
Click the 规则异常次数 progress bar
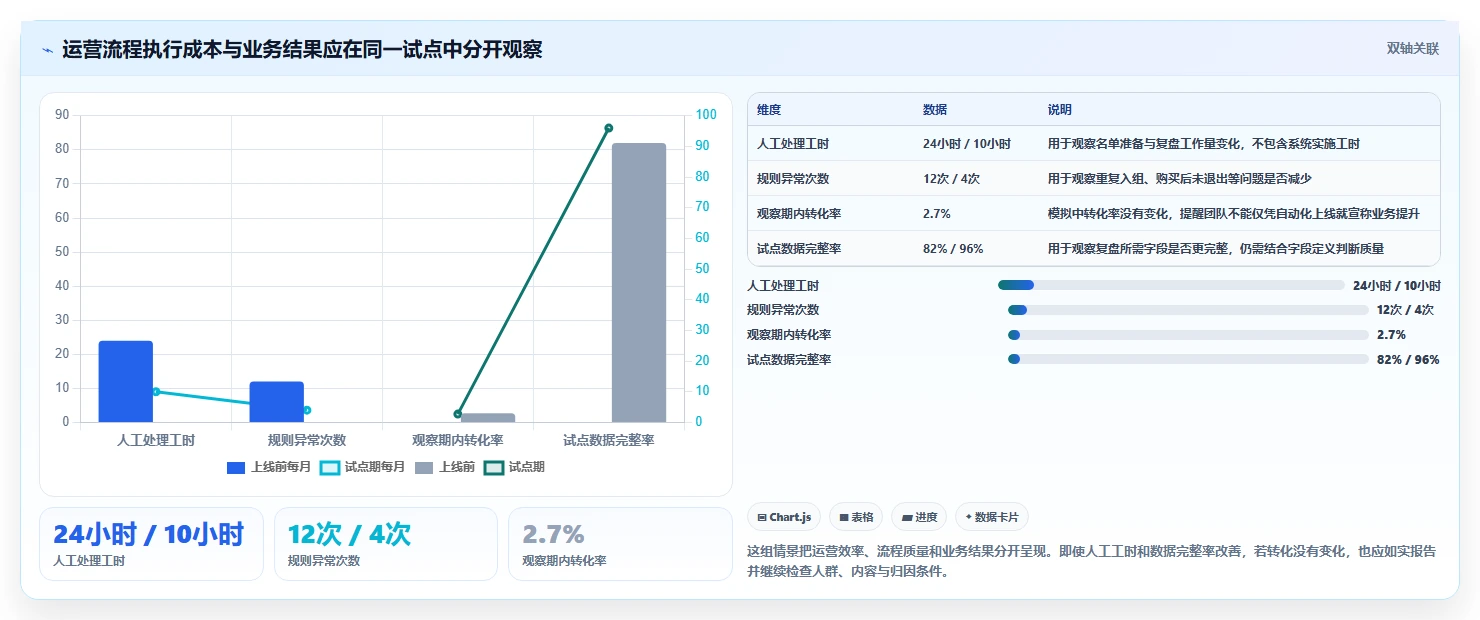(1188, 310)
